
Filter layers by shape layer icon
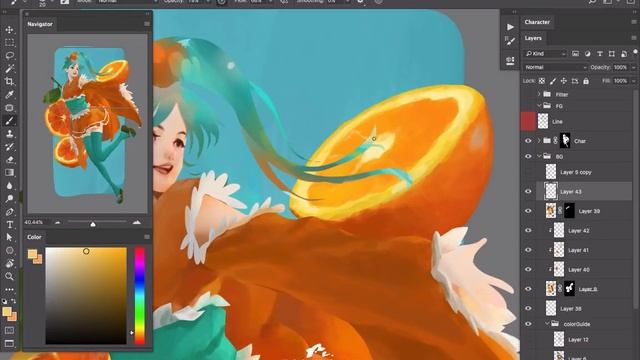pyautogui.click(x=611, y=53)
